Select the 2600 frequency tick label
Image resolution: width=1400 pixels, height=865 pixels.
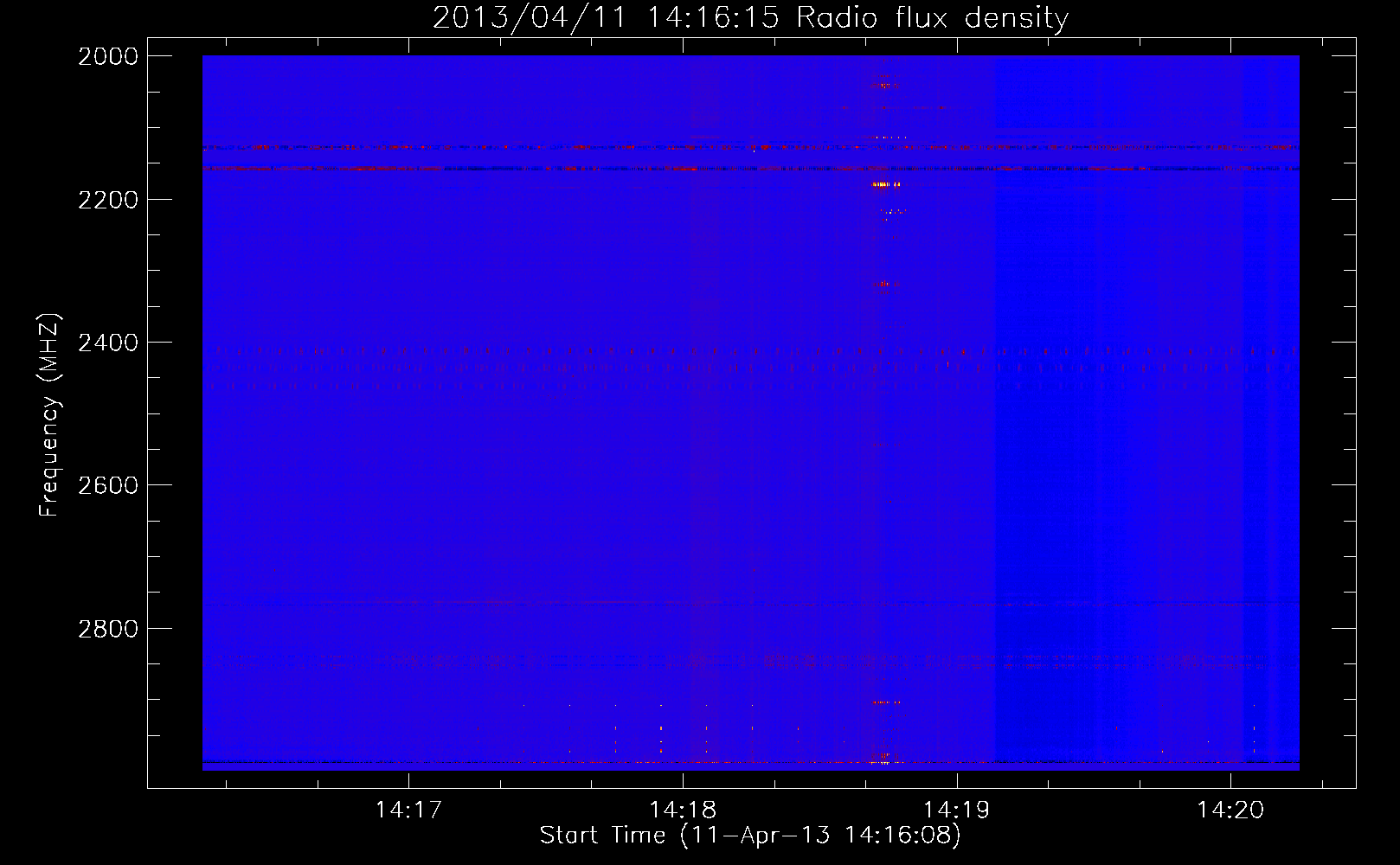coord(108,485)
